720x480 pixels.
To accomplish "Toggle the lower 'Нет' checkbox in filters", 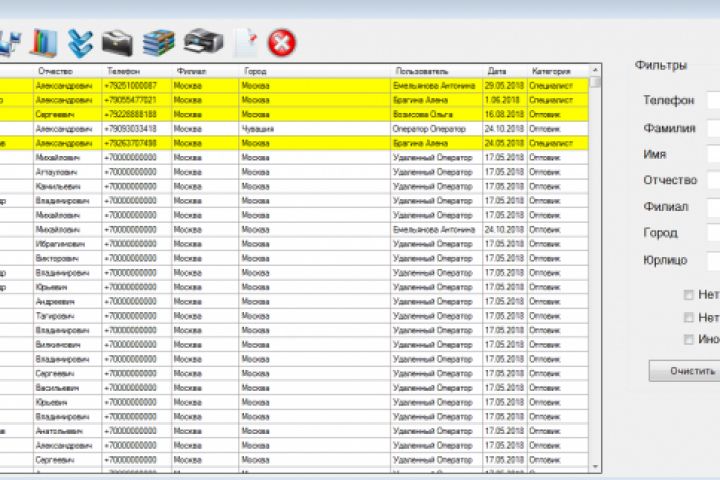I will coord(688,317).
